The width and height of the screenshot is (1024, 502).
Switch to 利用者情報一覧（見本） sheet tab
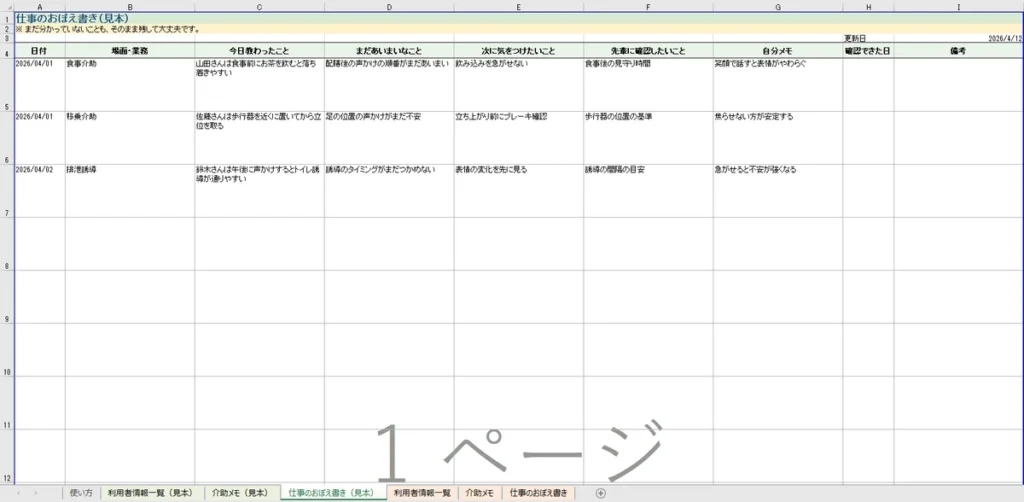pyautogui.click(x=150, y=493)
